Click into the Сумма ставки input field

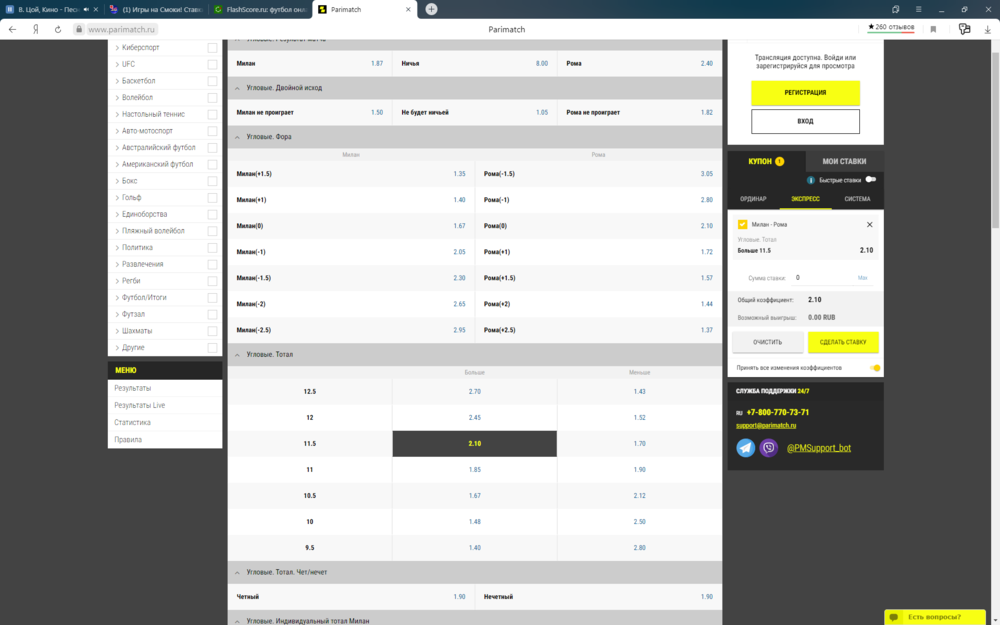[823, 277]
